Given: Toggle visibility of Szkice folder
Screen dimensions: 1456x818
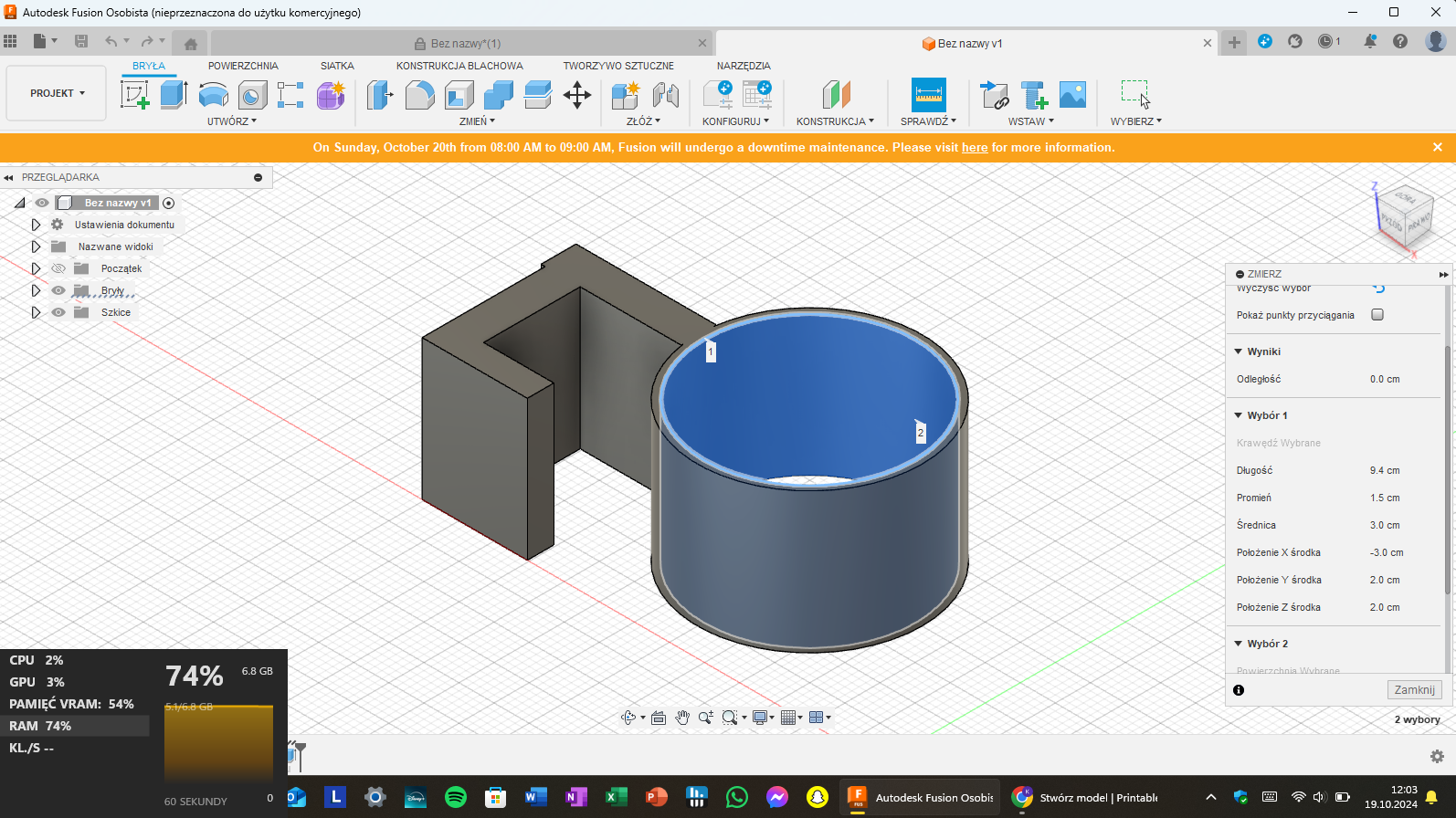Looking at the screenshot, I should [x=58, y=312].
